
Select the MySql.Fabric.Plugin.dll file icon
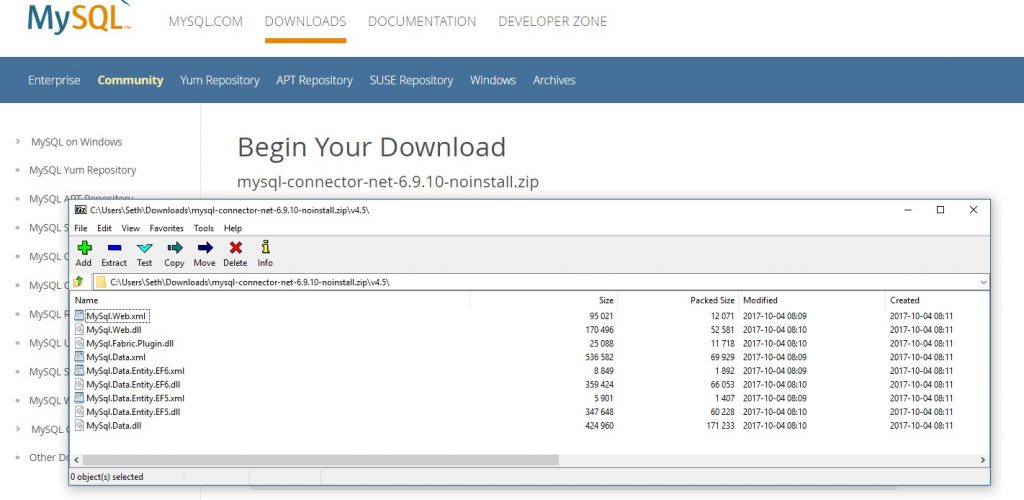pos(79,343)
